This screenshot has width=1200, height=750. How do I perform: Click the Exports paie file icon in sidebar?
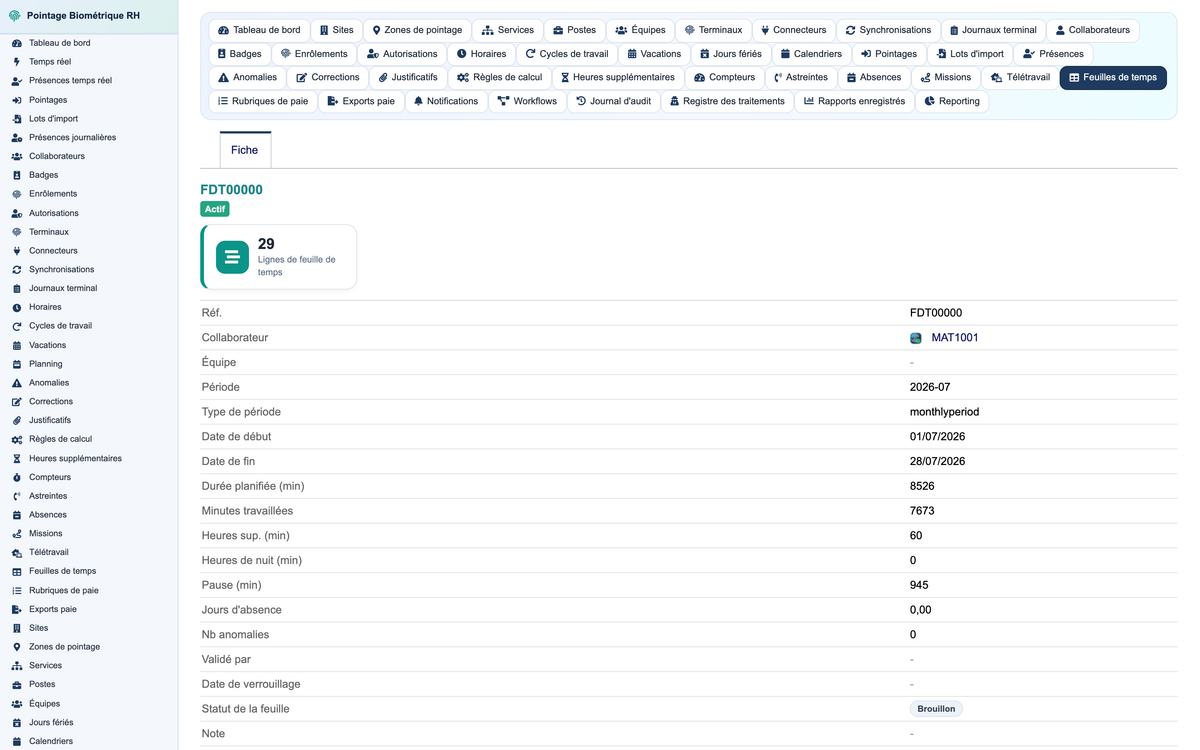[17, 610]
